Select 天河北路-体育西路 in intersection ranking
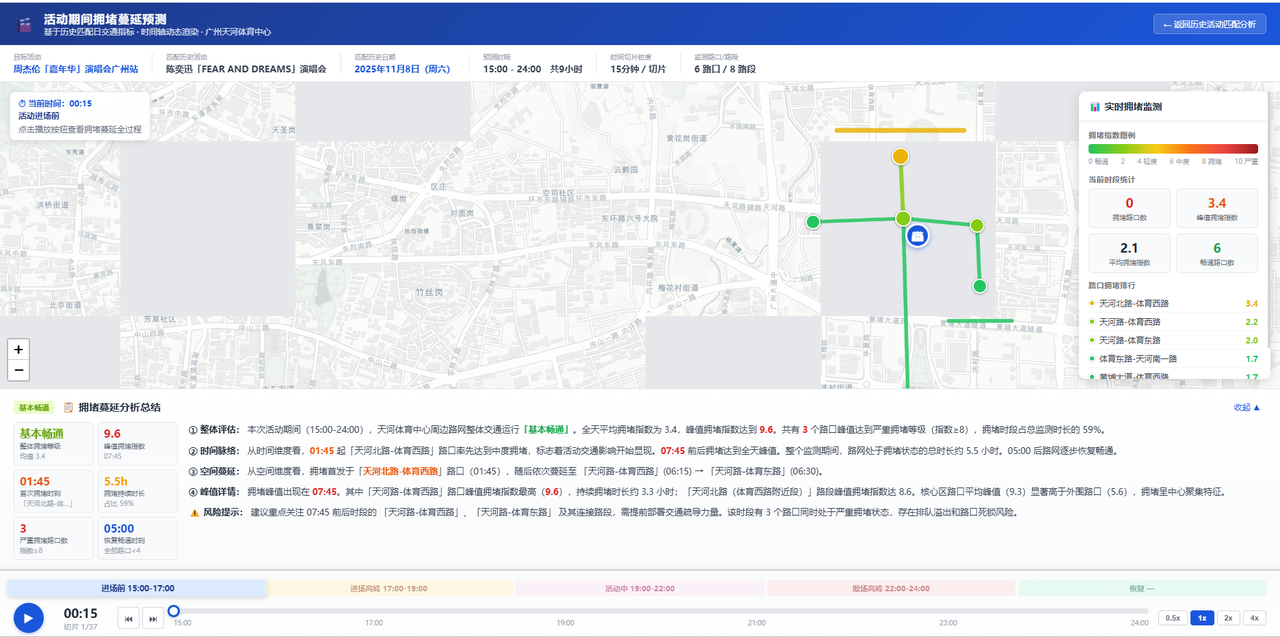 [1173, 303]
